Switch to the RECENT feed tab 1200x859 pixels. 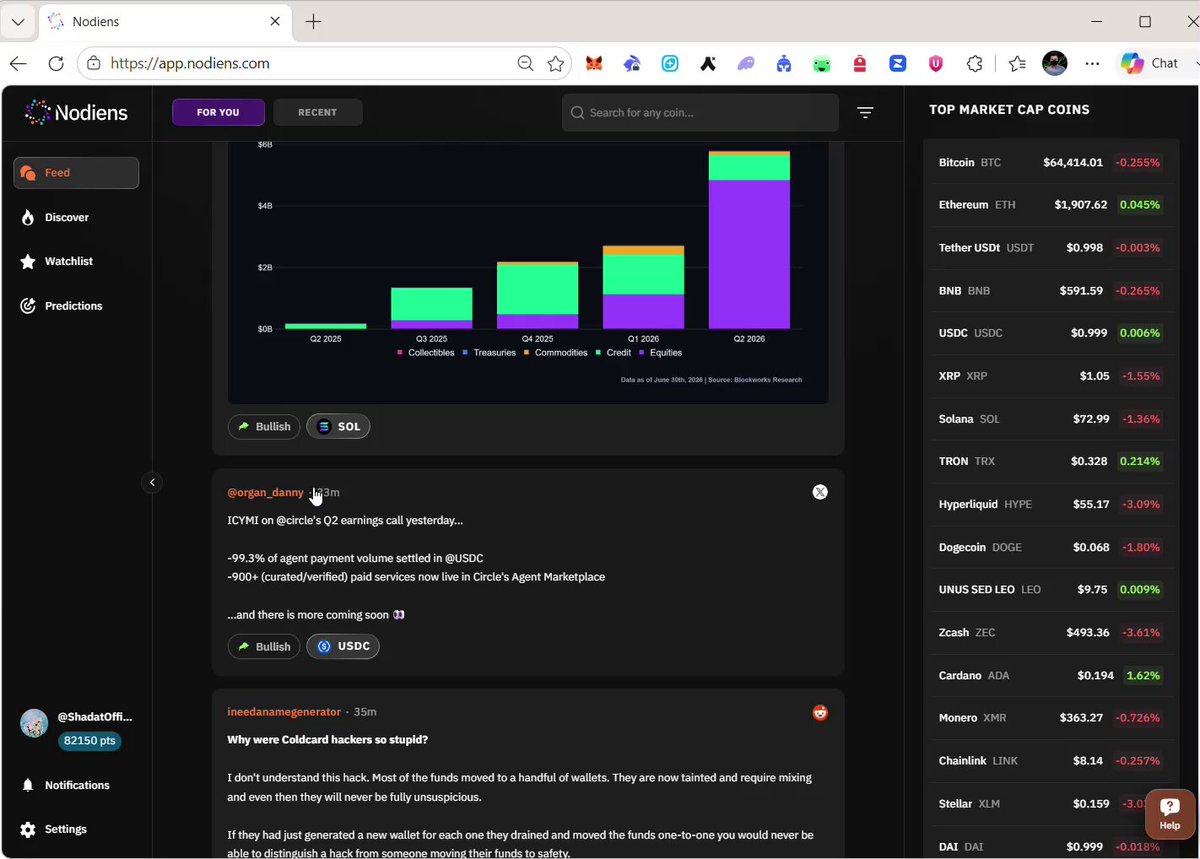click(x=317, y=112)
